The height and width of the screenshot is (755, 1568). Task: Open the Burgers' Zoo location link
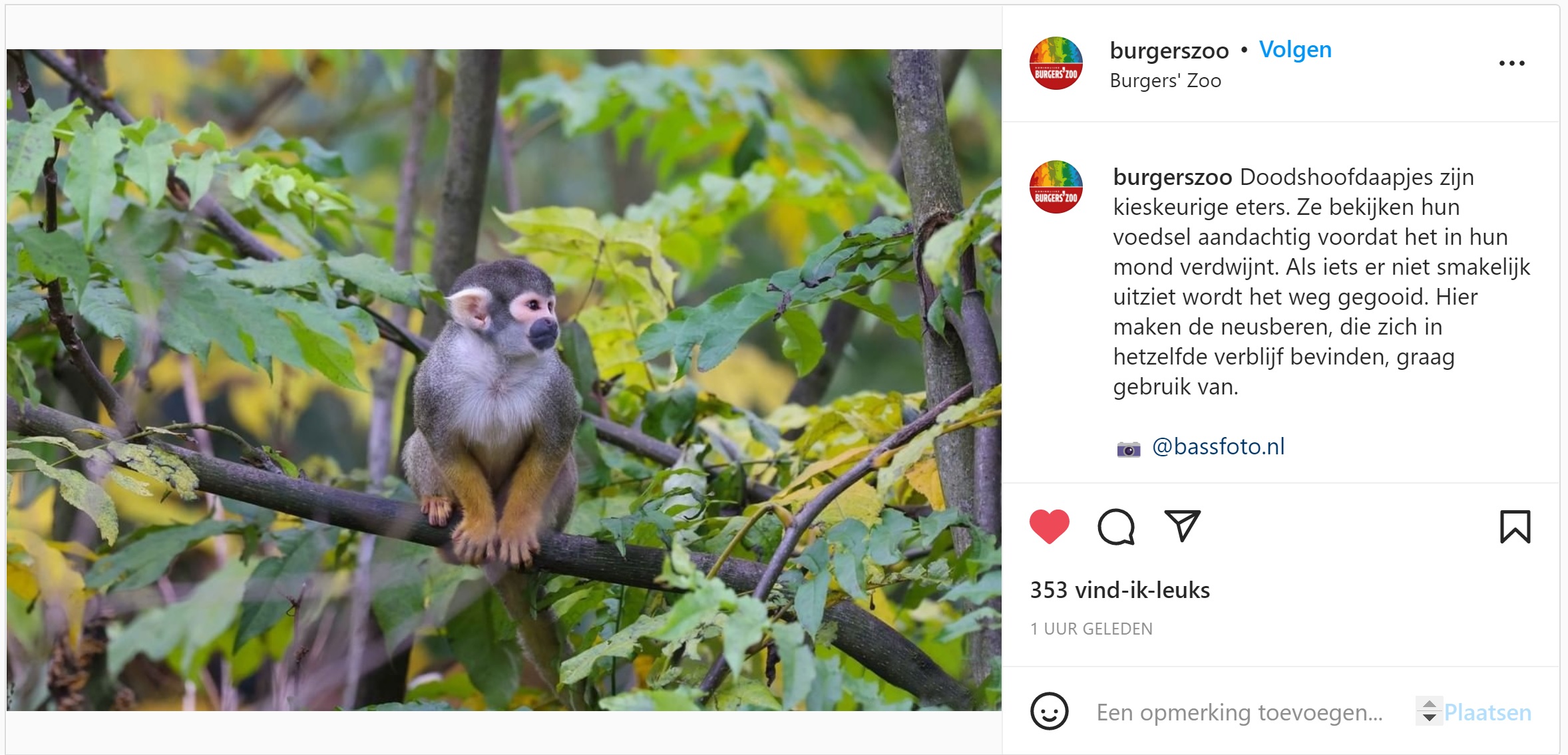pos(1165,80)
